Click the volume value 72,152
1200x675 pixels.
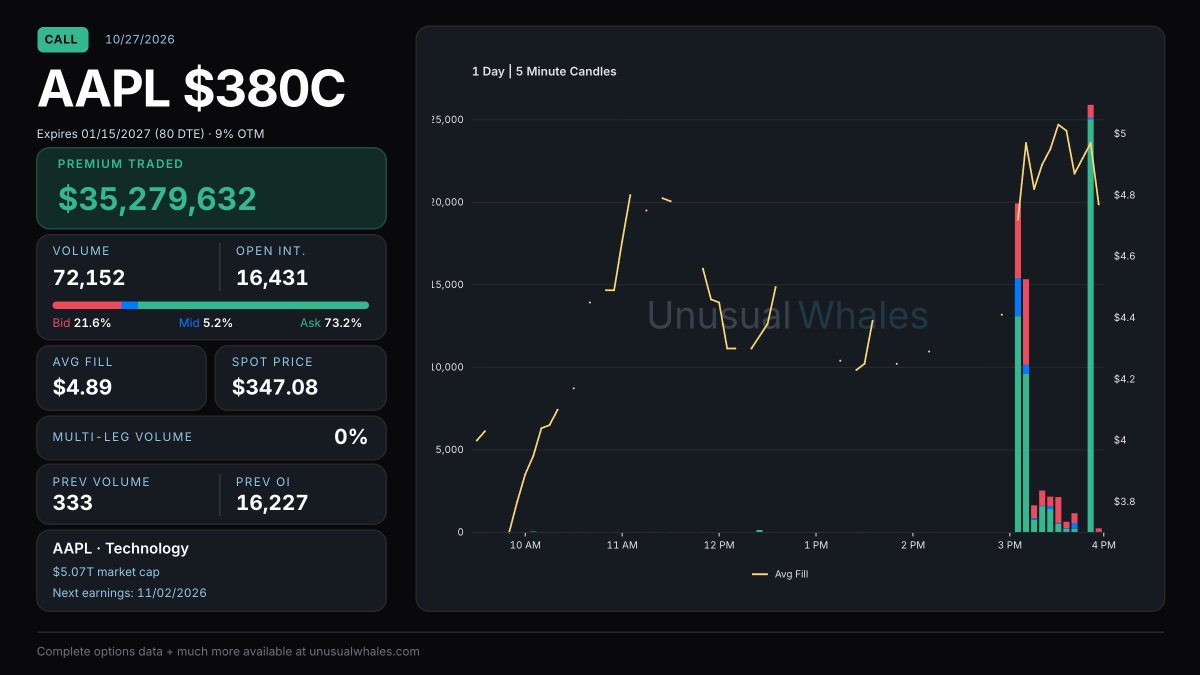[x=89, y=278]
